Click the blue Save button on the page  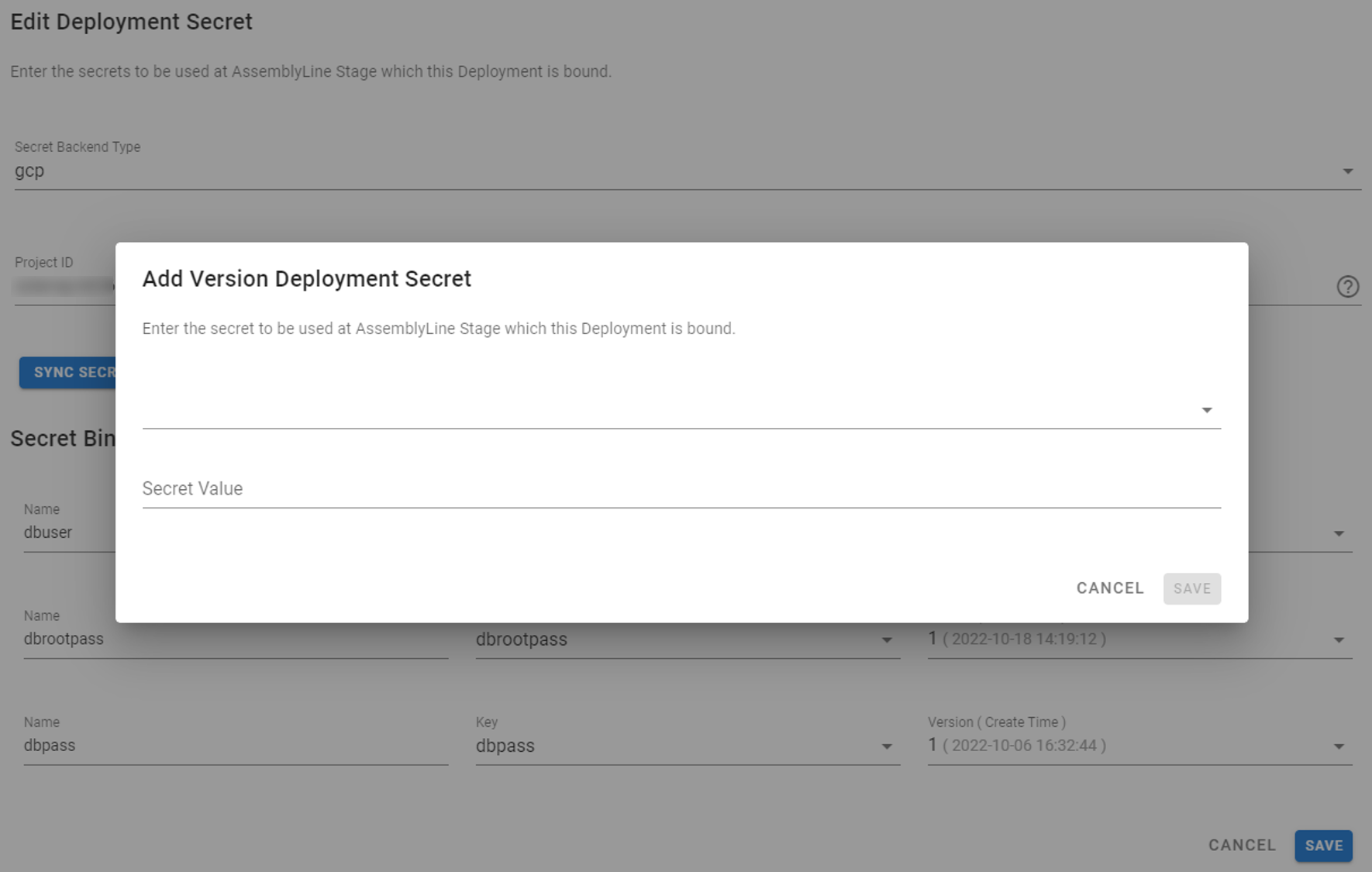(1323, 846)
